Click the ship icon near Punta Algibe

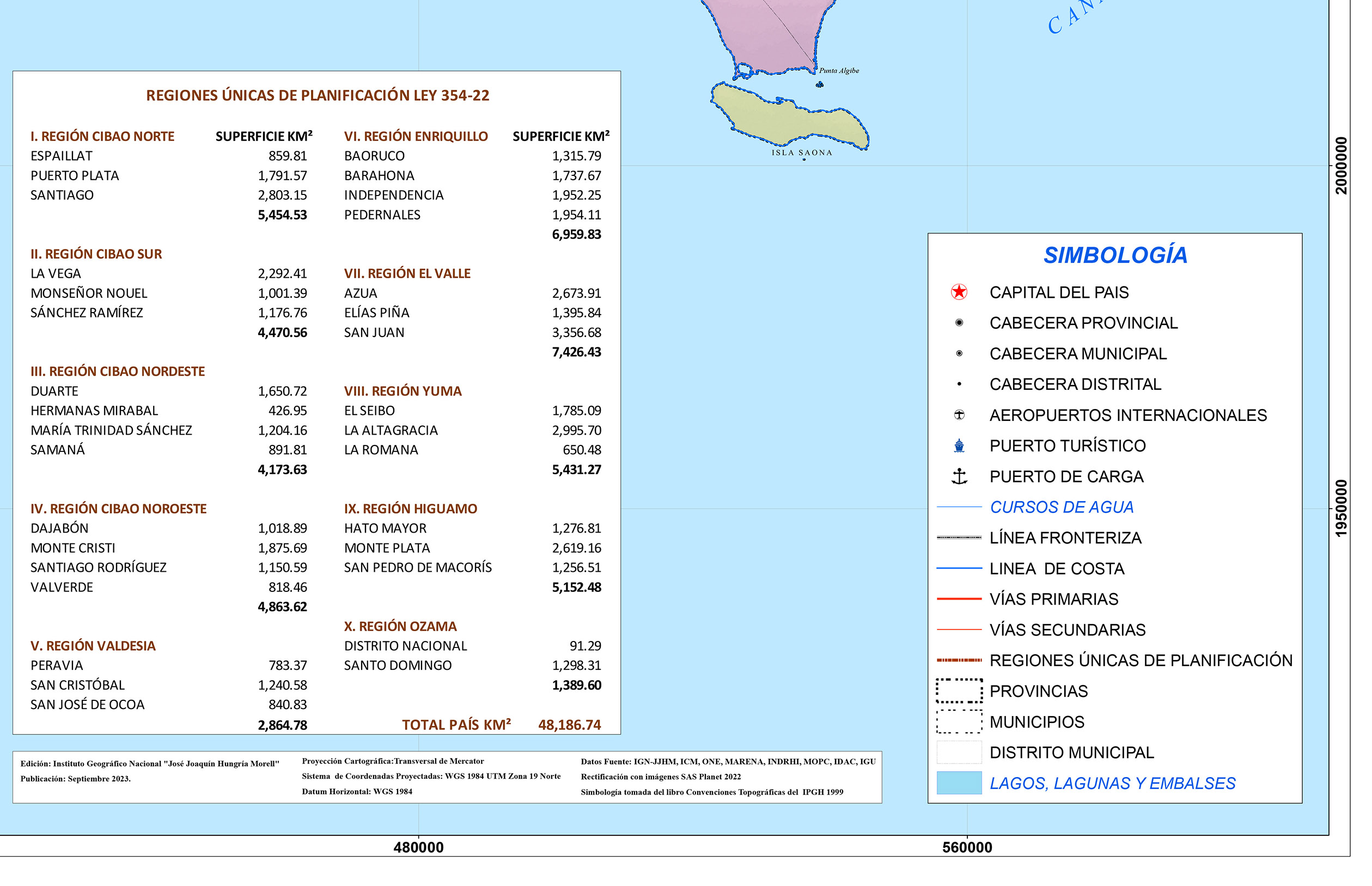click(x=820, y=84)
